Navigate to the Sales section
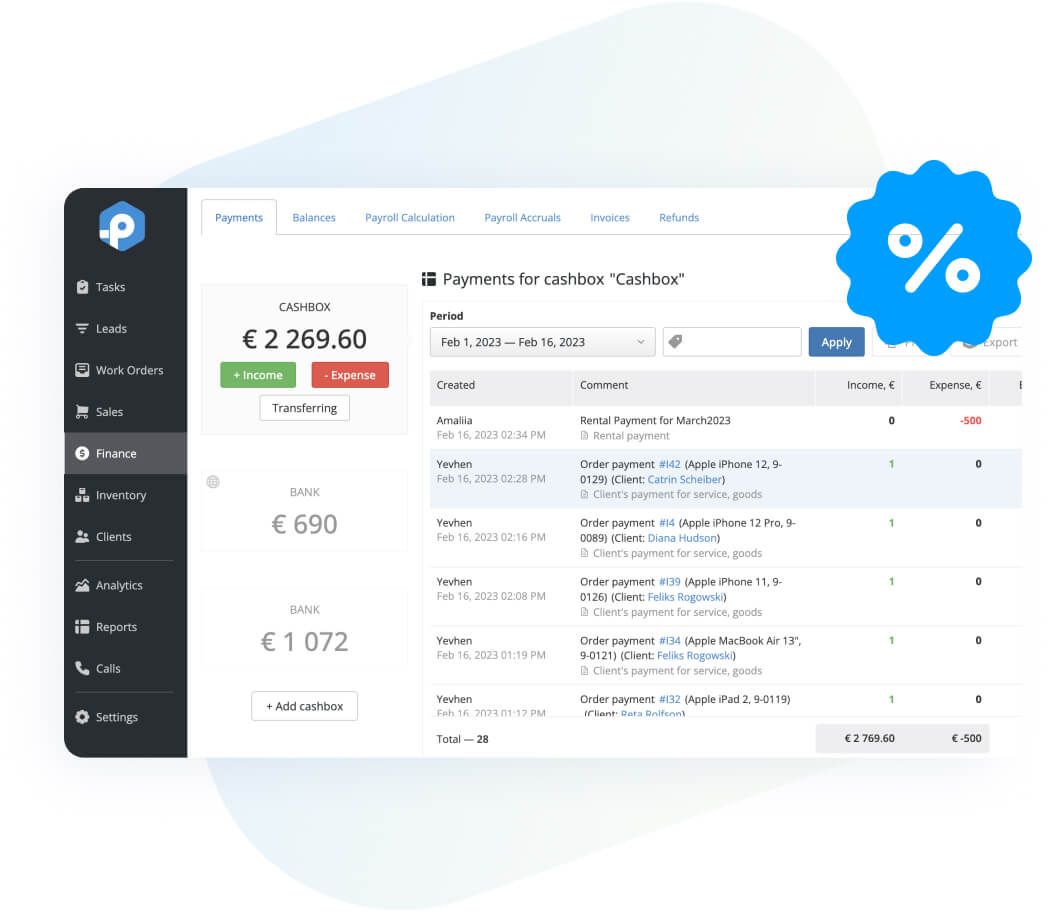Viewport: 1064px width, 912px height. (x=112, y=411)
